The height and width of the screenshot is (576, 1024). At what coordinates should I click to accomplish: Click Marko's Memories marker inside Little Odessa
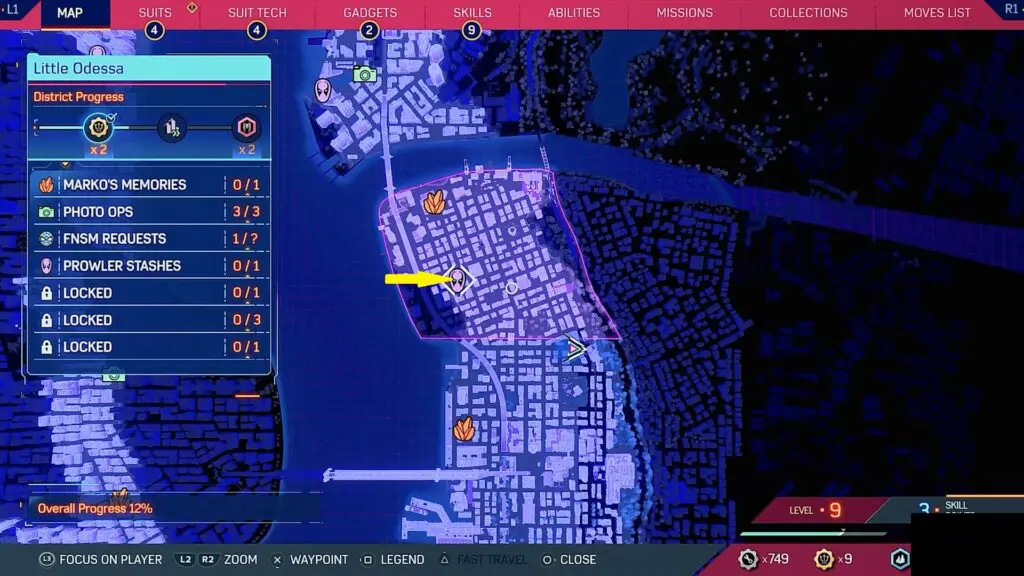point(434,202)
